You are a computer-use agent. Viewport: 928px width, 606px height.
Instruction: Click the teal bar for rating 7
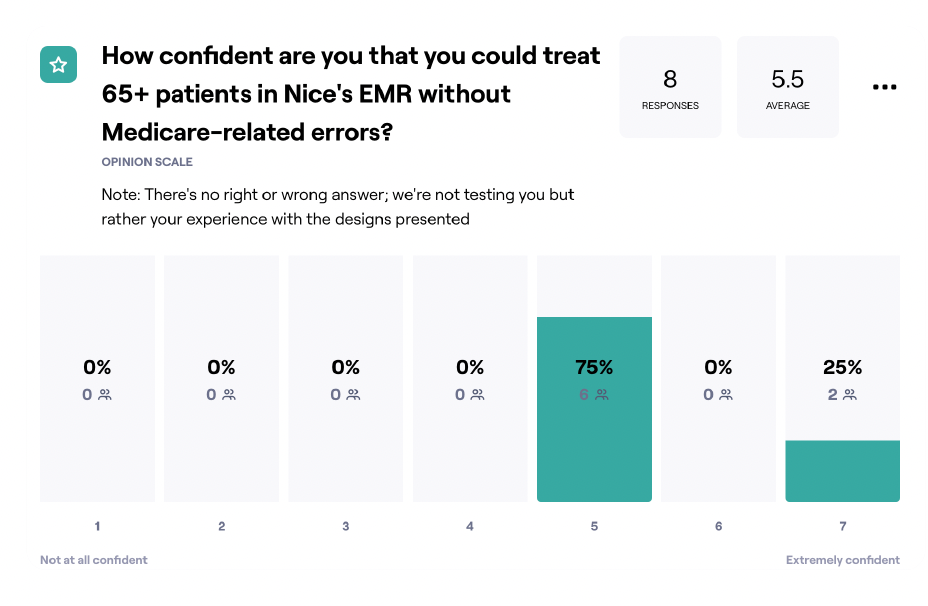[843, 471]
